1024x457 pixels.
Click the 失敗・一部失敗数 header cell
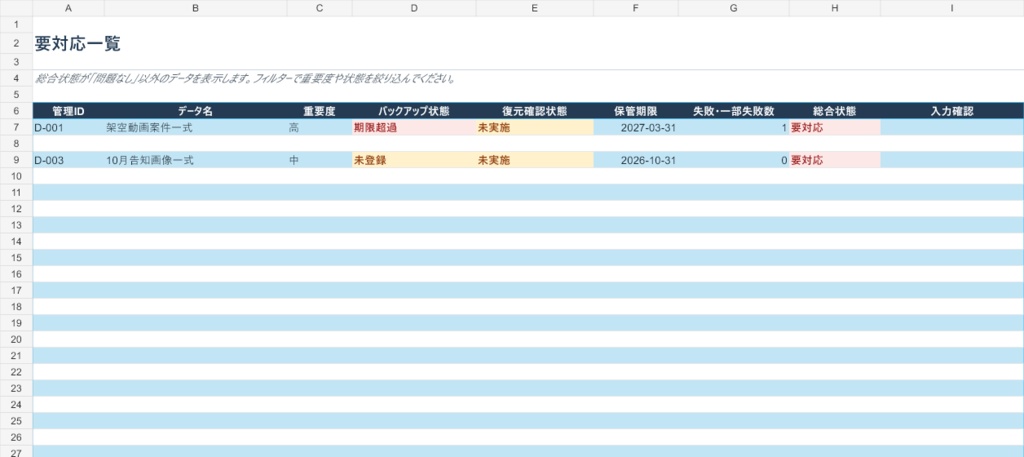pos(734,111)
